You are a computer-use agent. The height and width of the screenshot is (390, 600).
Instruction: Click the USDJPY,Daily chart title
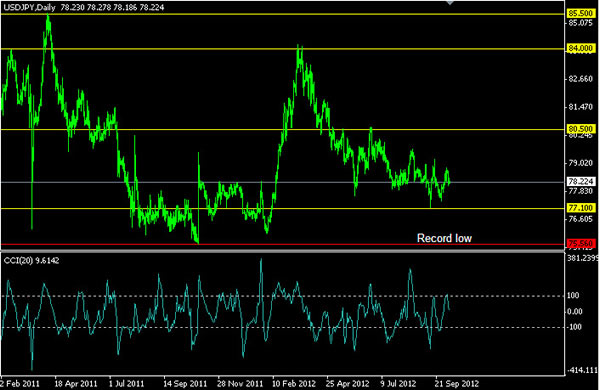[30, 7]
